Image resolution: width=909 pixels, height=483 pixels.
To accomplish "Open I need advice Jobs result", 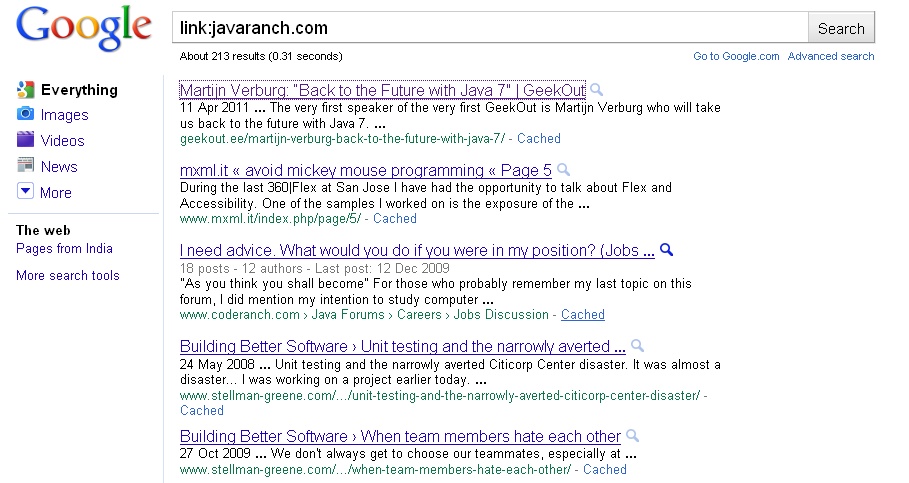I will pyautogui.click(x=417, y=250).
